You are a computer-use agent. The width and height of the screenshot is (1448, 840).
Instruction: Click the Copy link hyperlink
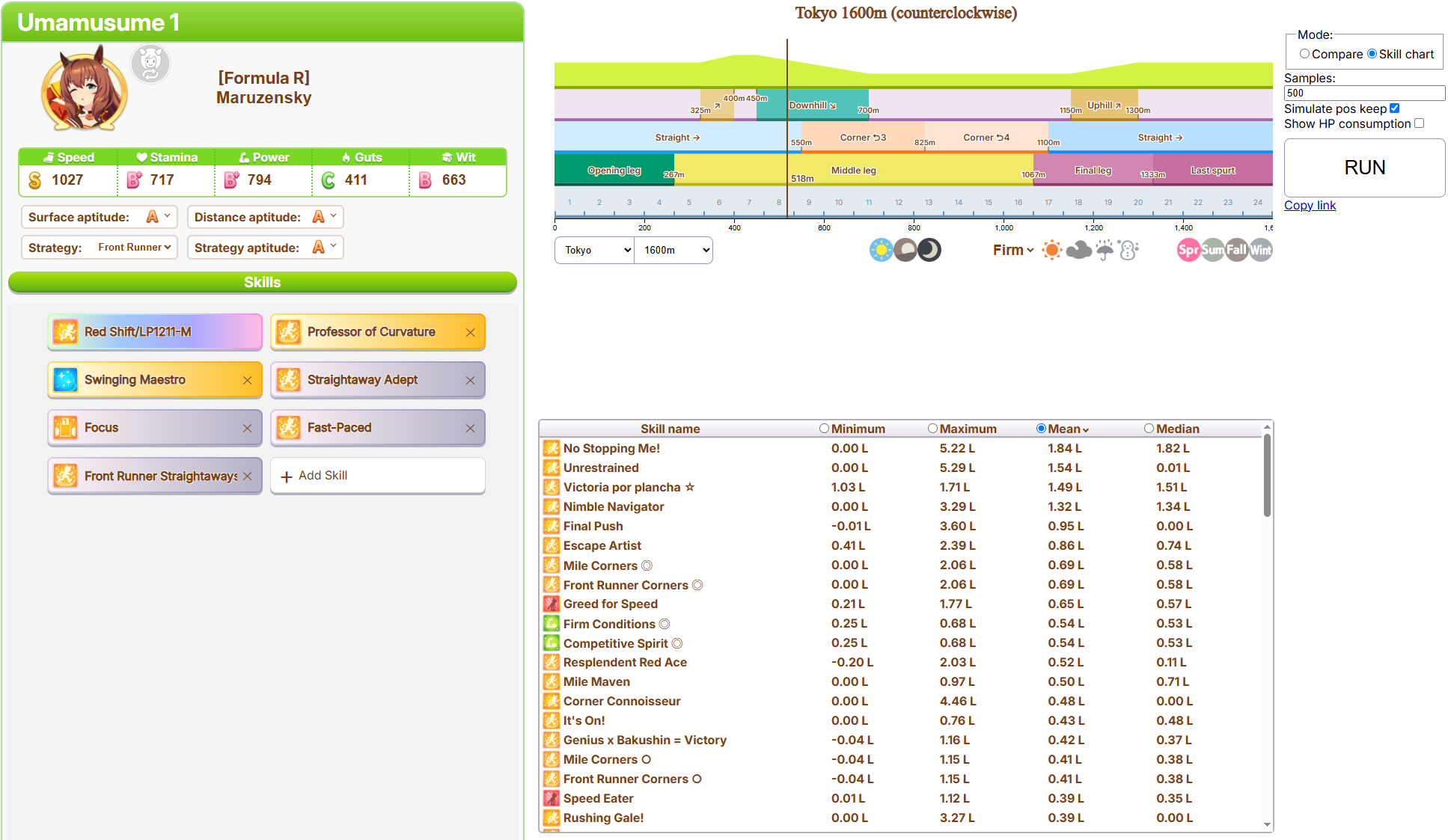click(x=1310, y=206)
